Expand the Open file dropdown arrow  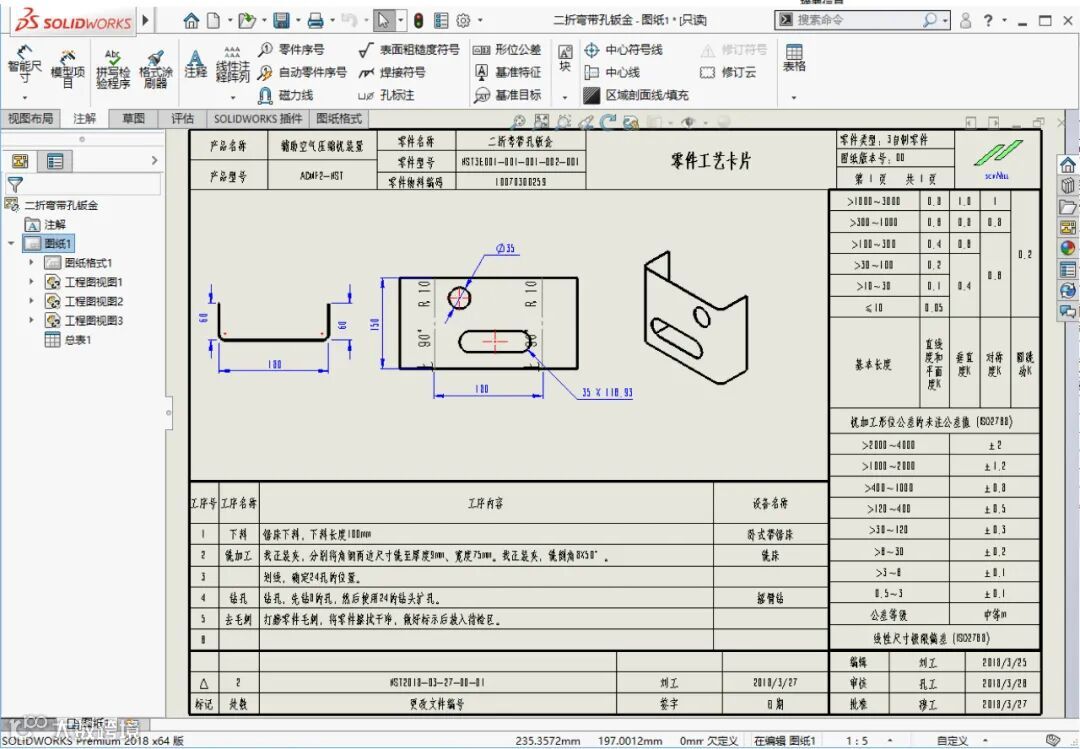pos(264,21)
